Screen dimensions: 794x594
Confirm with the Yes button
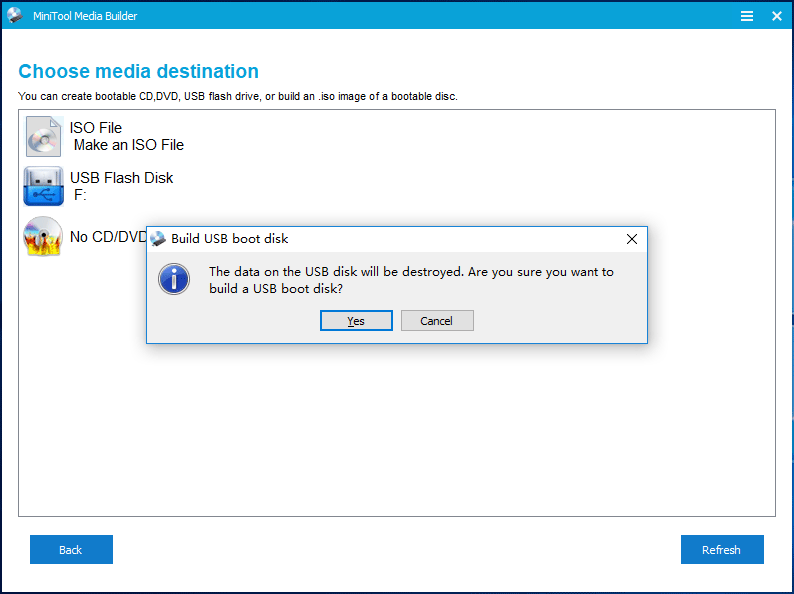pyautogui.click(x=356, y=321)
